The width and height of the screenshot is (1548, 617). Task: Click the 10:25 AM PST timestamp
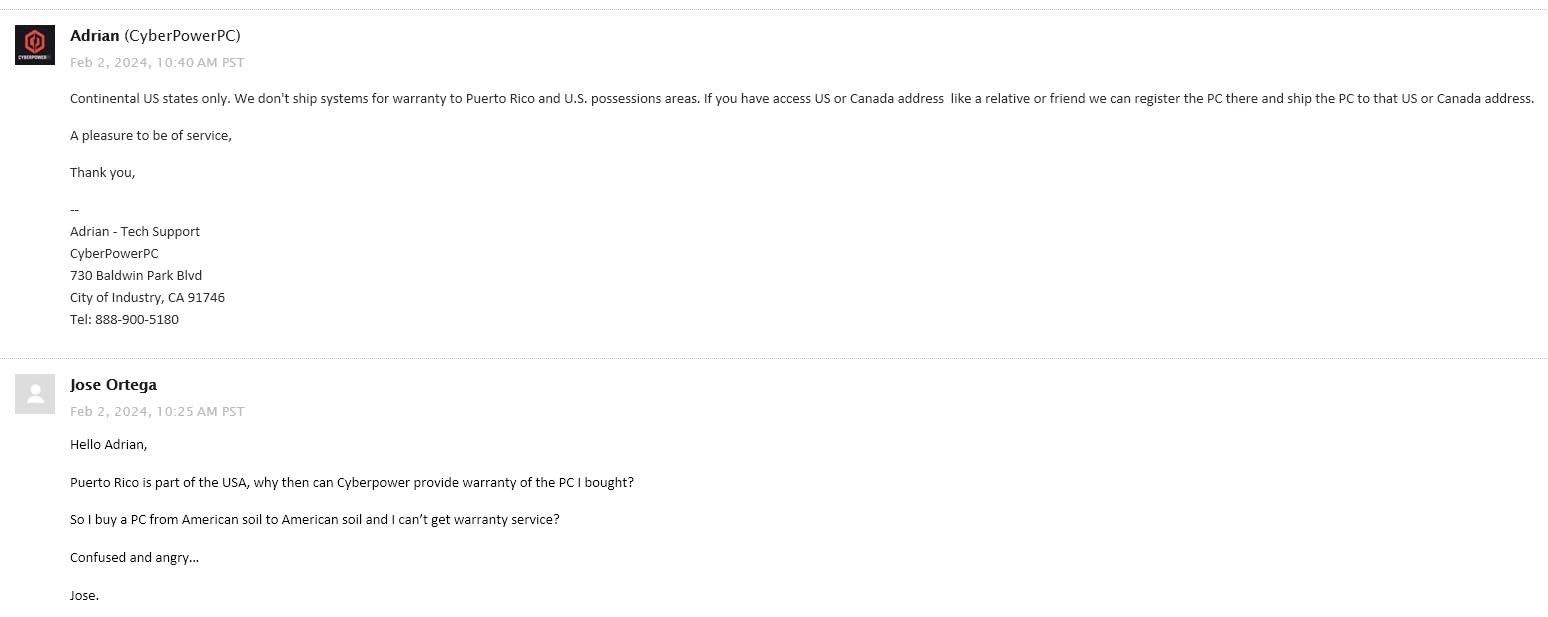point(157,411)
